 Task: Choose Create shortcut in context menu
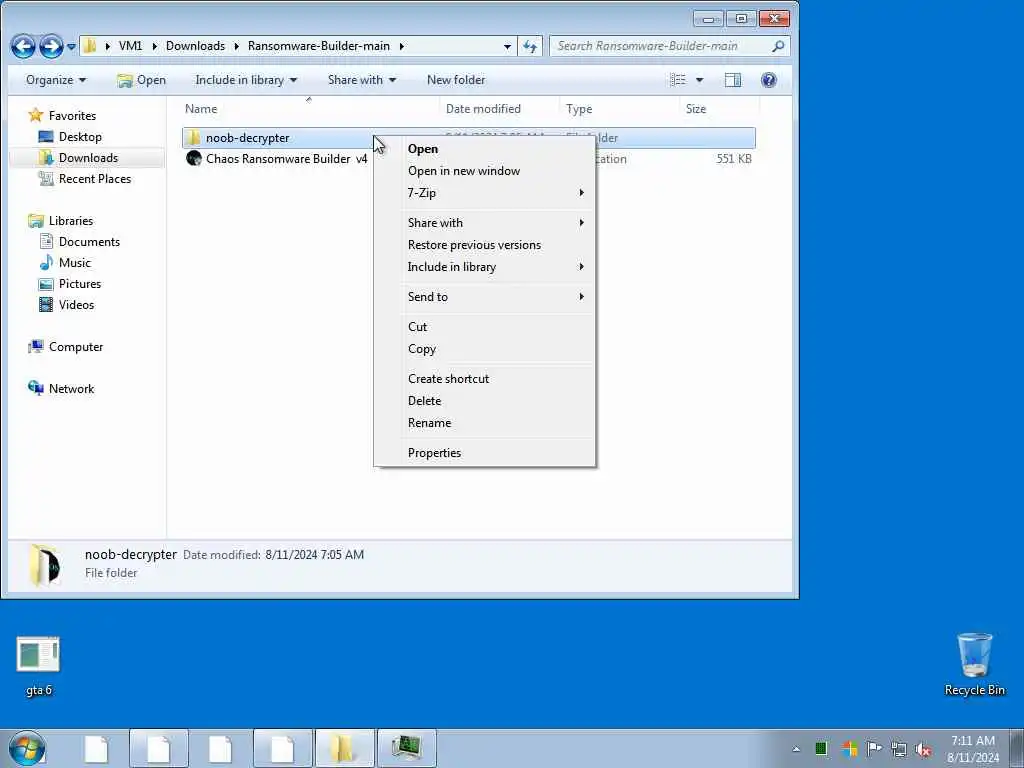[x=485, y=379]
